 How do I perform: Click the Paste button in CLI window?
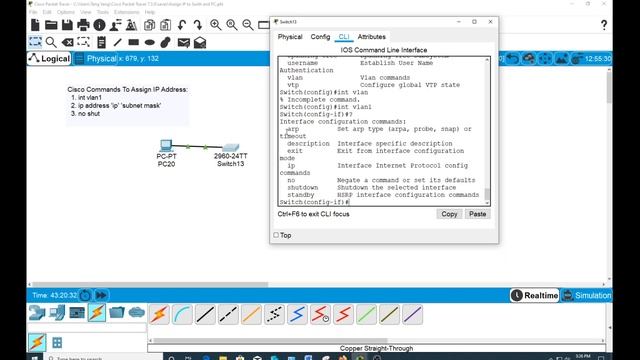(477, 214)
